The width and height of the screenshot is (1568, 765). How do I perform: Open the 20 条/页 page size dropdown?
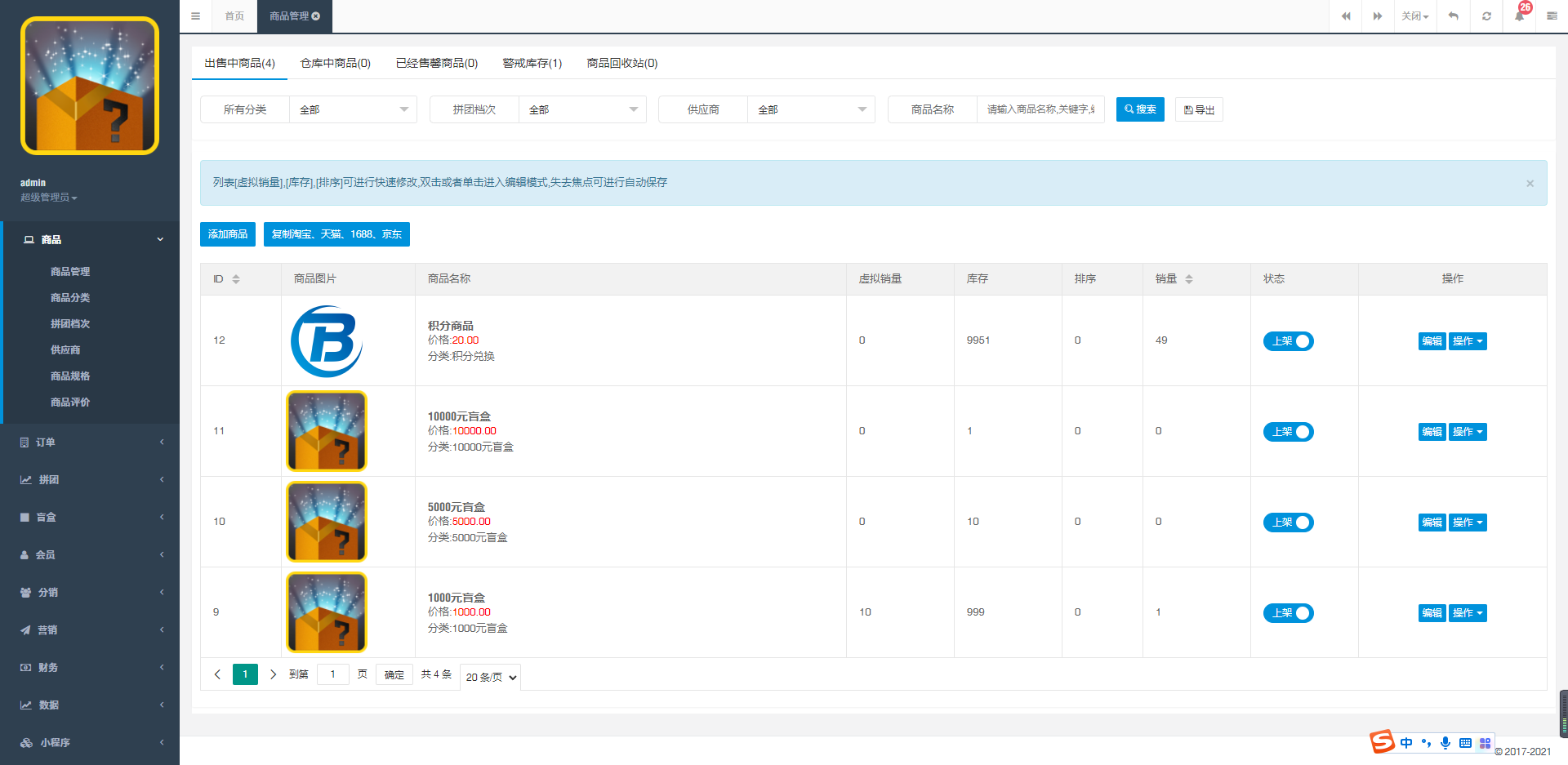tap(491, 677)
